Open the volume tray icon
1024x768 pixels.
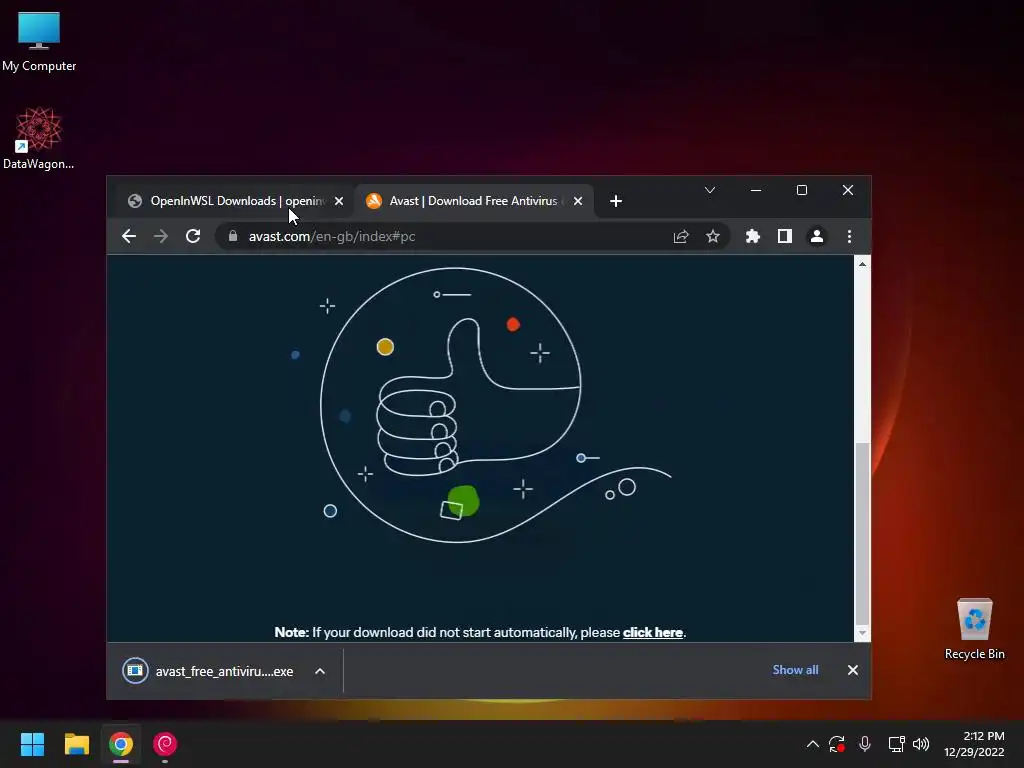click(921, 744)
